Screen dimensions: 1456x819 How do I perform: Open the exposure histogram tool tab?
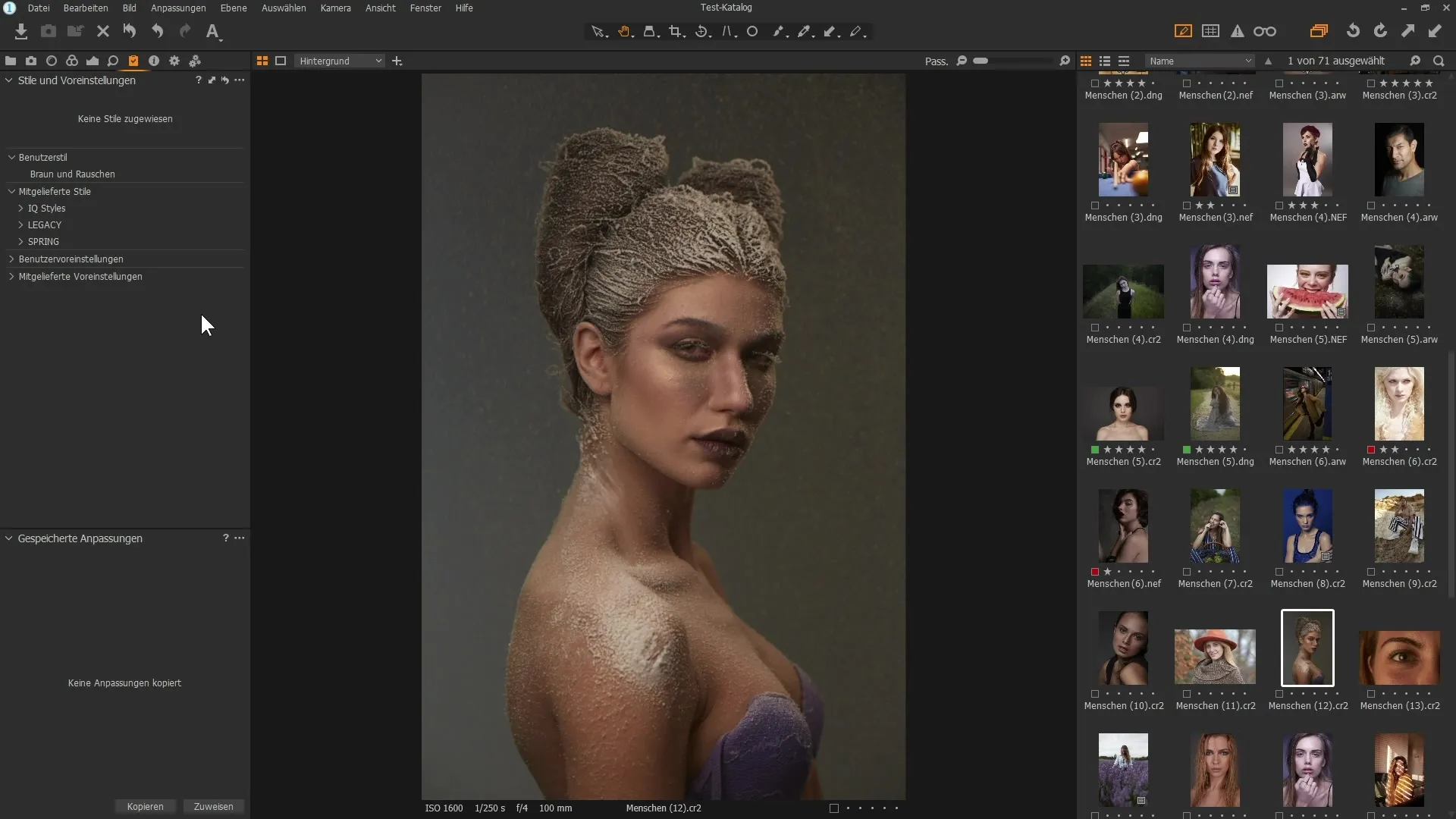pos(93,61)
